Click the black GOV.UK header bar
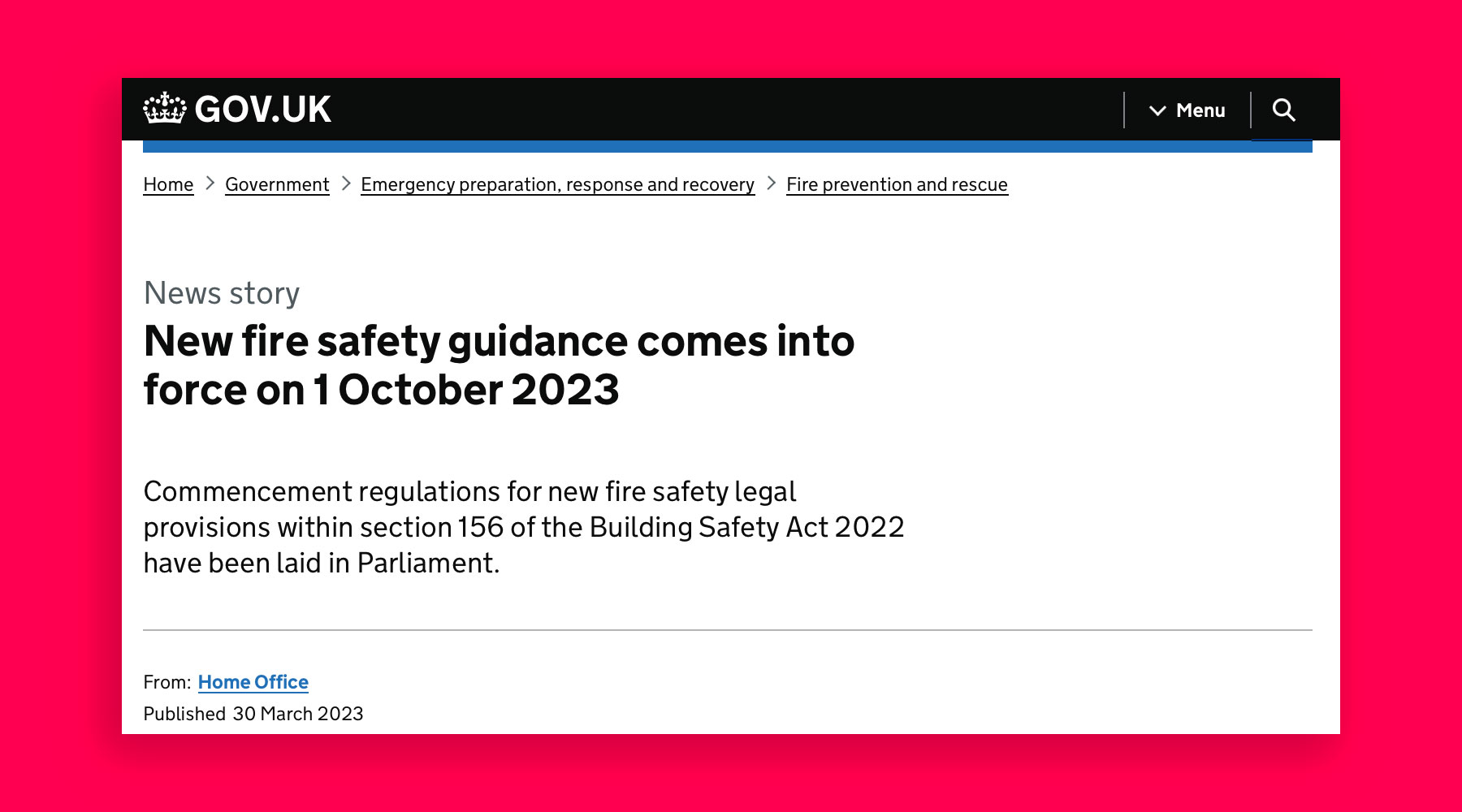This screenshot has width=1462, height=812. tap(731, 110)
